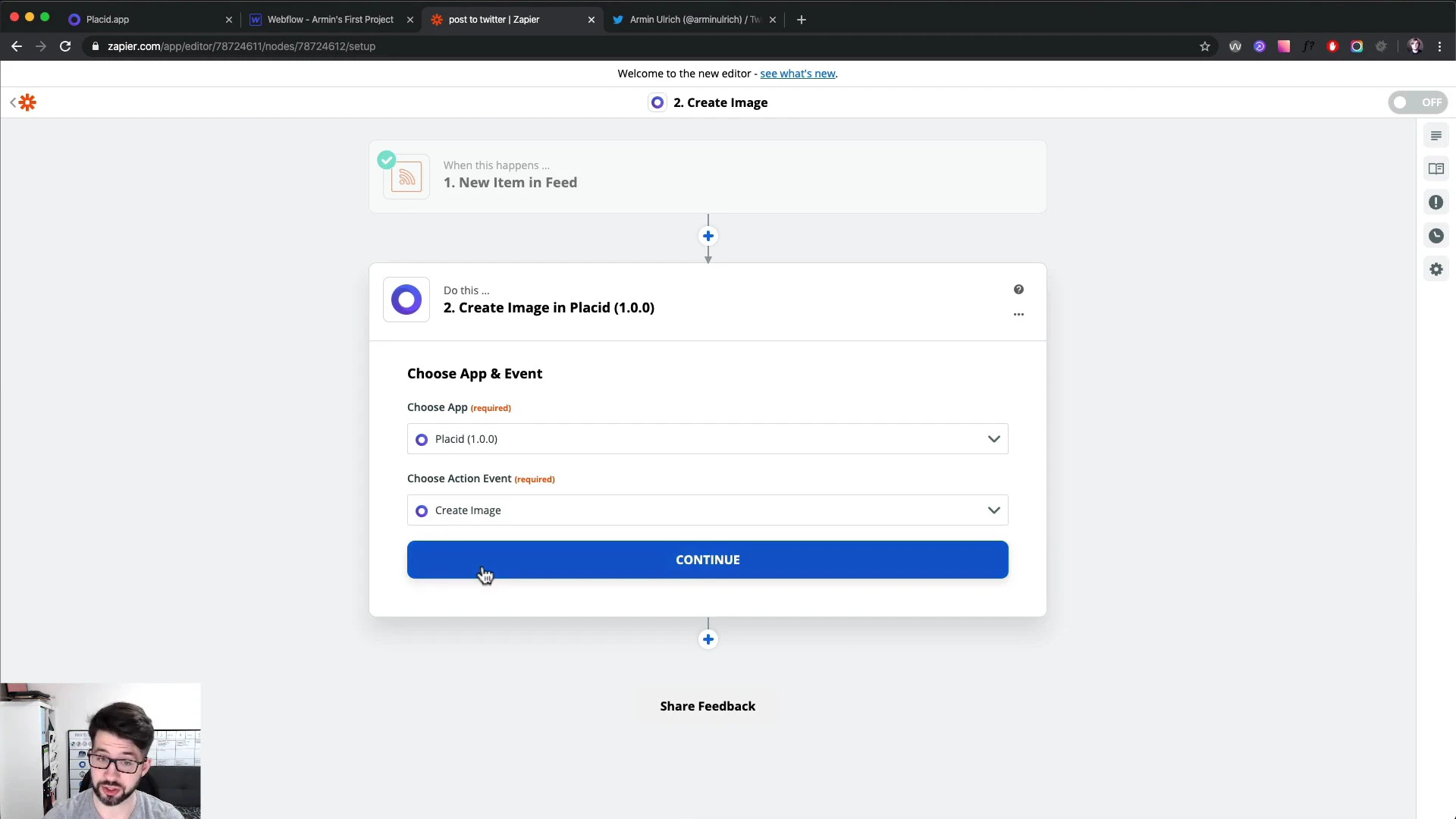The height and width of the screenshot is (819, 1456).
Task: Open the see what's new link
Action: [798, 74]
